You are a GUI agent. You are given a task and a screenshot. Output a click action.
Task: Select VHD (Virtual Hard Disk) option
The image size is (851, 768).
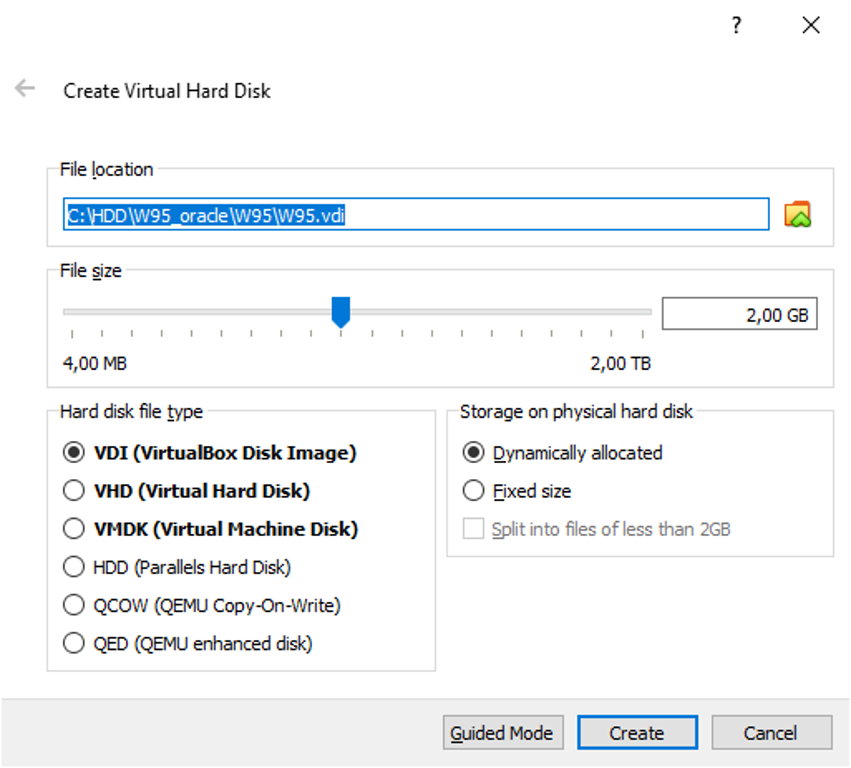73,491
